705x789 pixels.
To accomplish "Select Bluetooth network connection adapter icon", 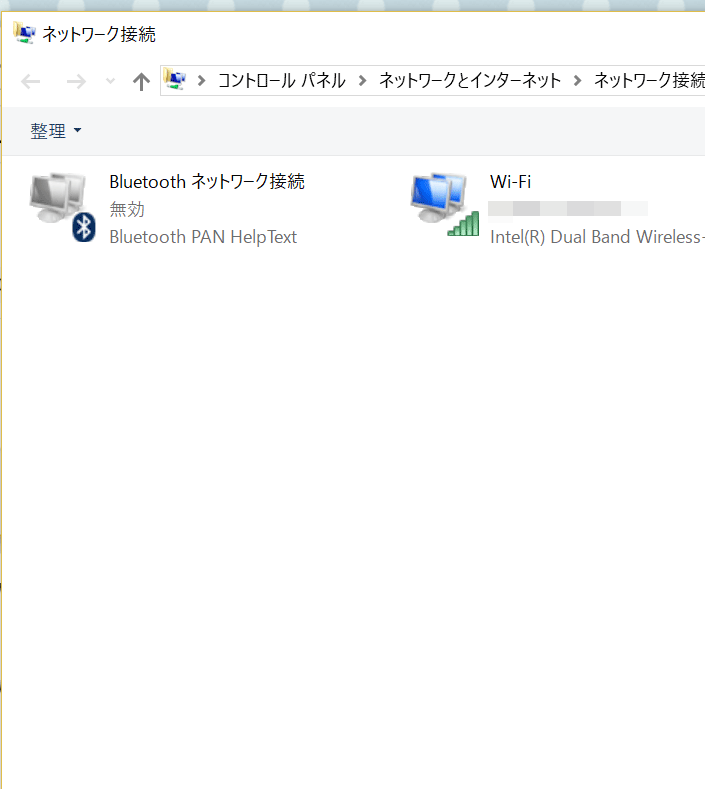I will point(62,207).
